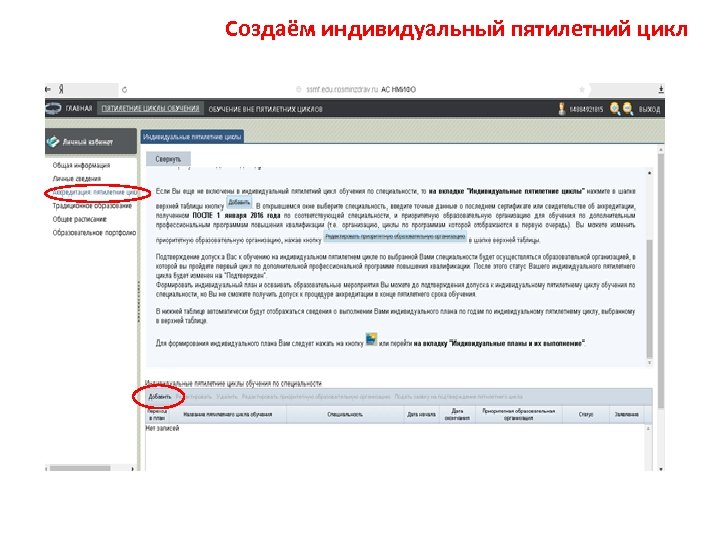Click the individual plan icon in instructions
Screen dimensions: 720x540
[371, 339]
